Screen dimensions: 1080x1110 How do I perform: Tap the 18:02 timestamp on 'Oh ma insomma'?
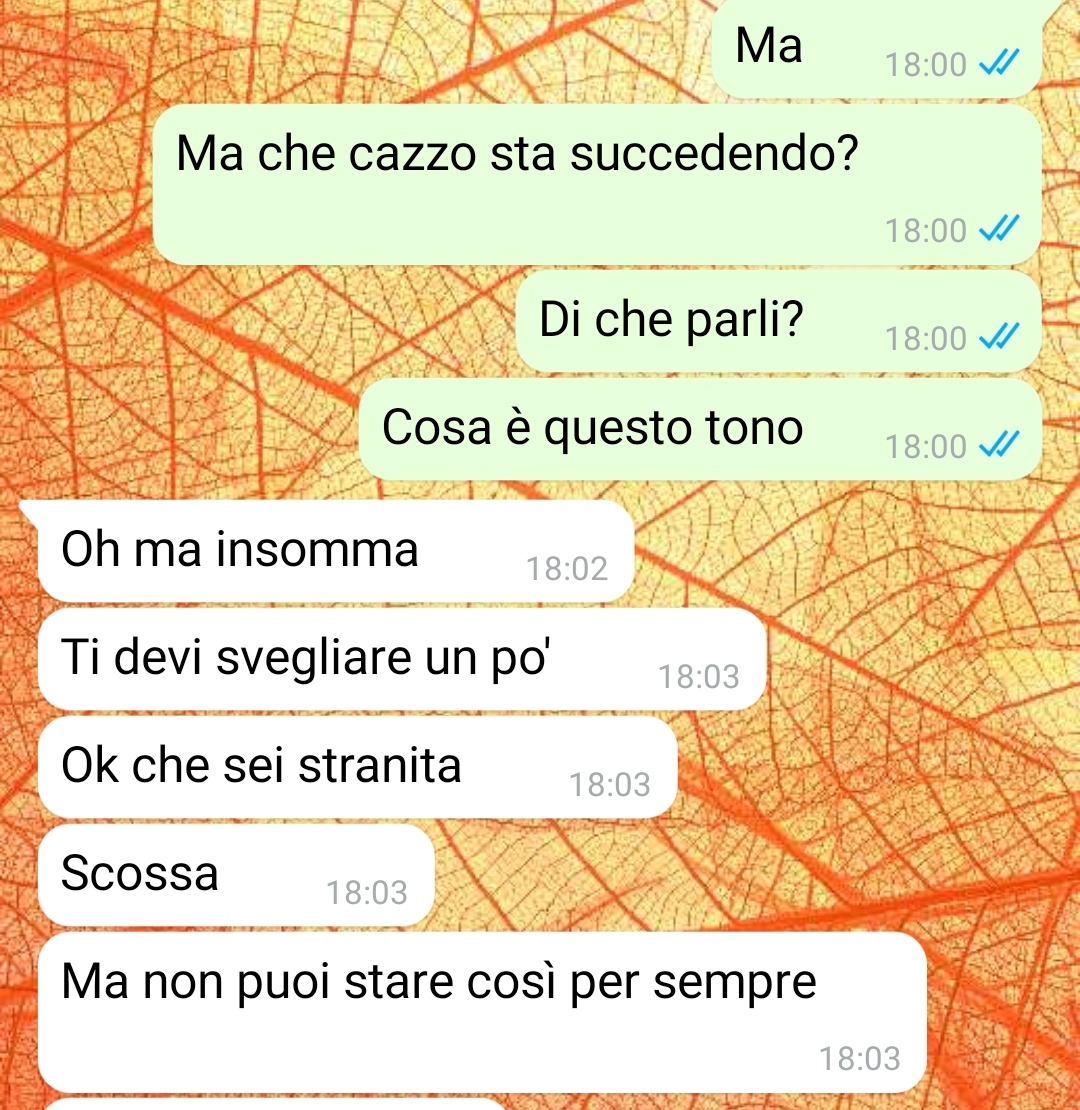567,568
